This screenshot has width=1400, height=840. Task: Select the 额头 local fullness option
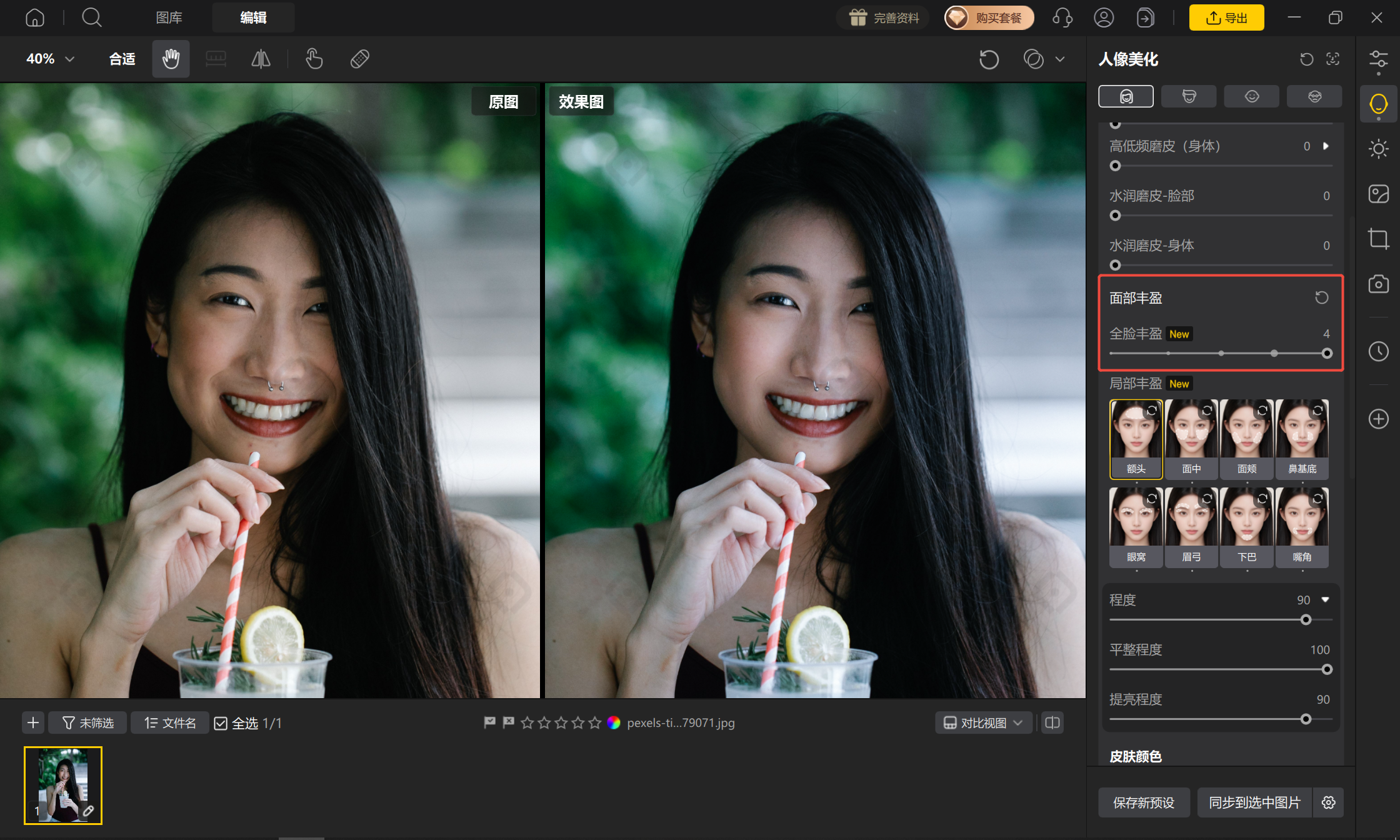(x=1136, y=439)
